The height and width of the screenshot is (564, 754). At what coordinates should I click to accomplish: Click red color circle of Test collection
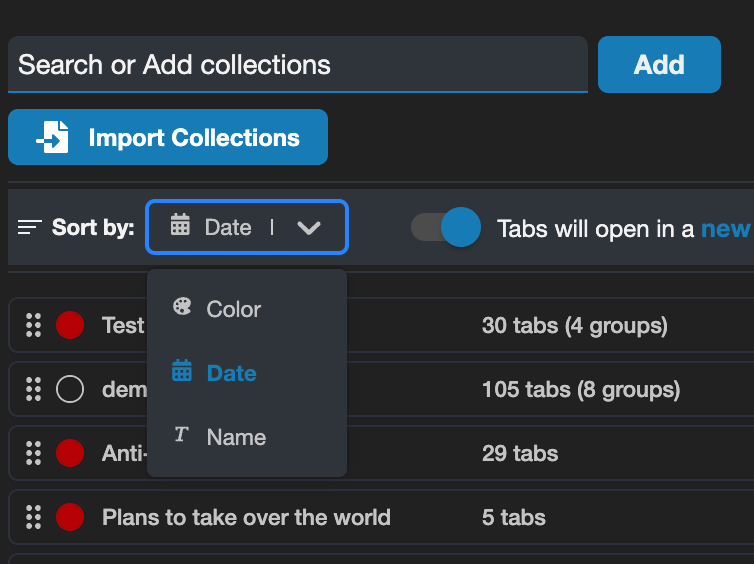click(70, 325)
